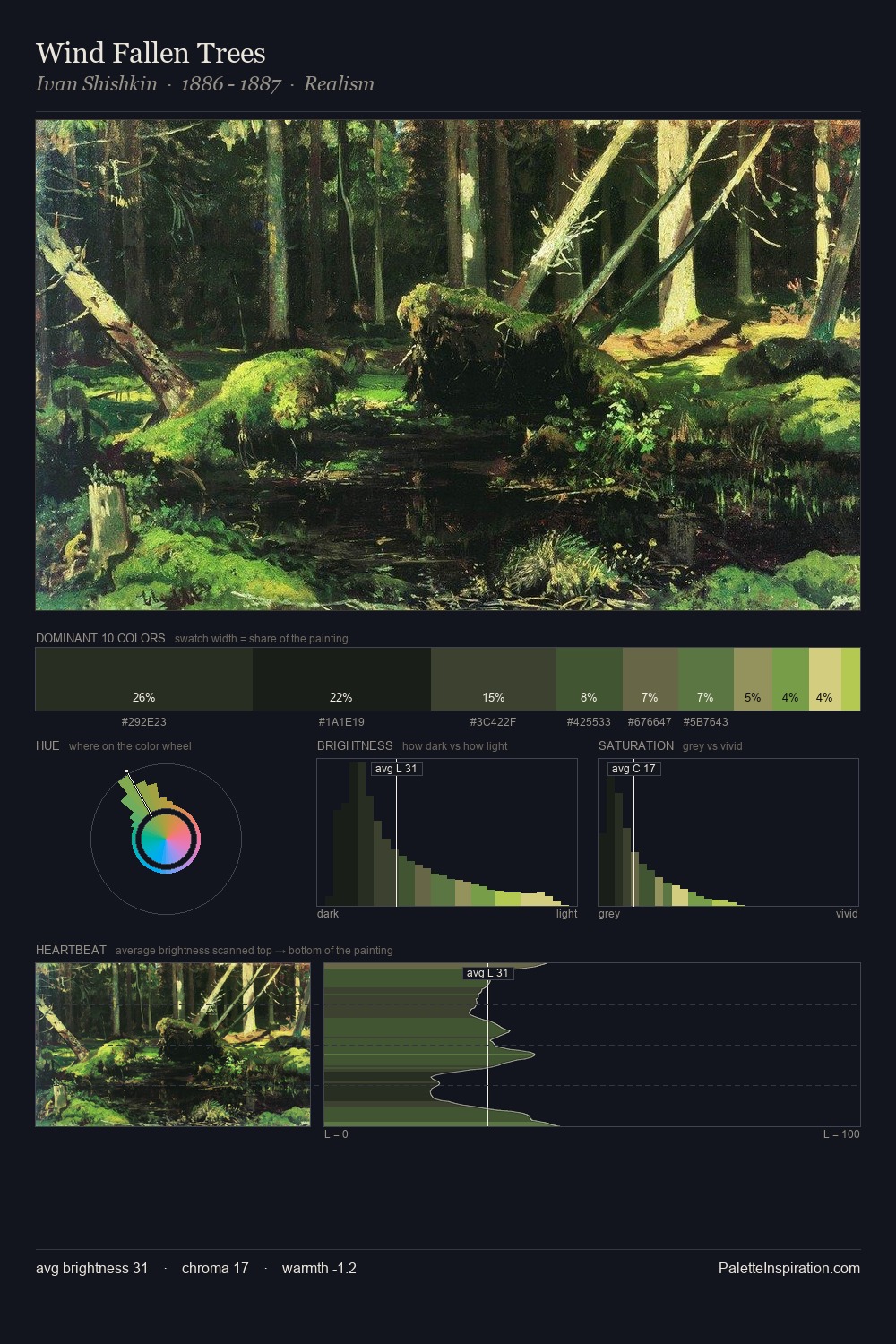The height and width of the screenshot is (1344, 896).
Task: Click 'swatch width = share of the painting' note
Action: coord(262,639)
